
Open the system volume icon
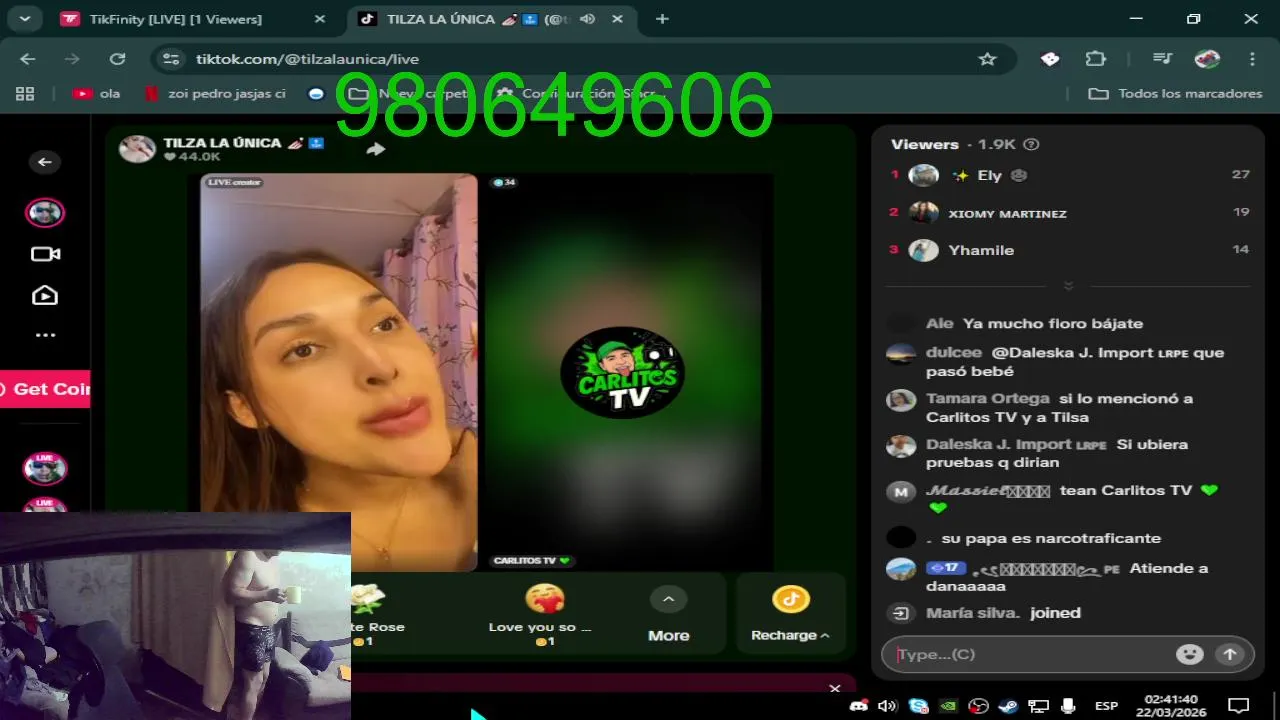click(887, 705)
